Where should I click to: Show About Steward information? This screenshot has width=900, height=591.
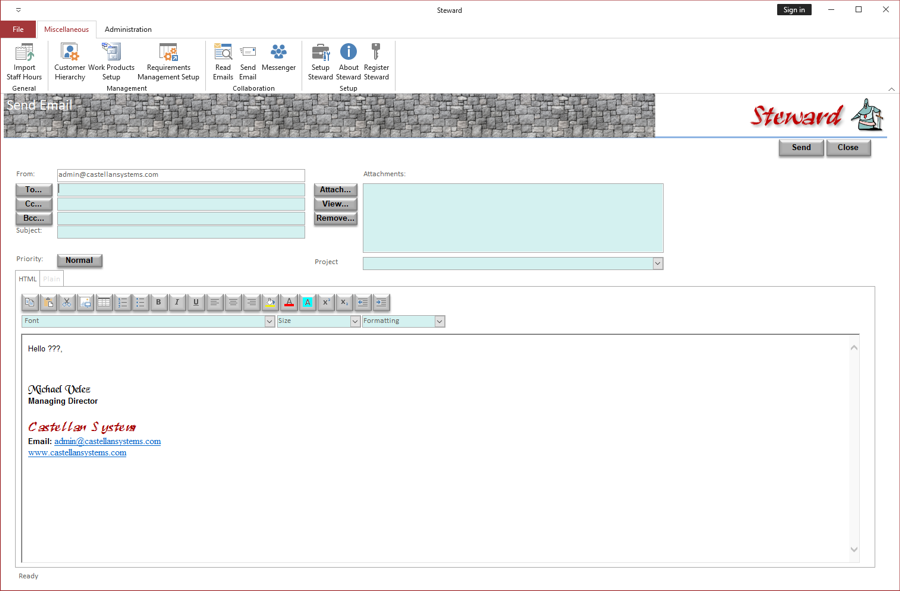pyautogui.click(x=348, y=62)
